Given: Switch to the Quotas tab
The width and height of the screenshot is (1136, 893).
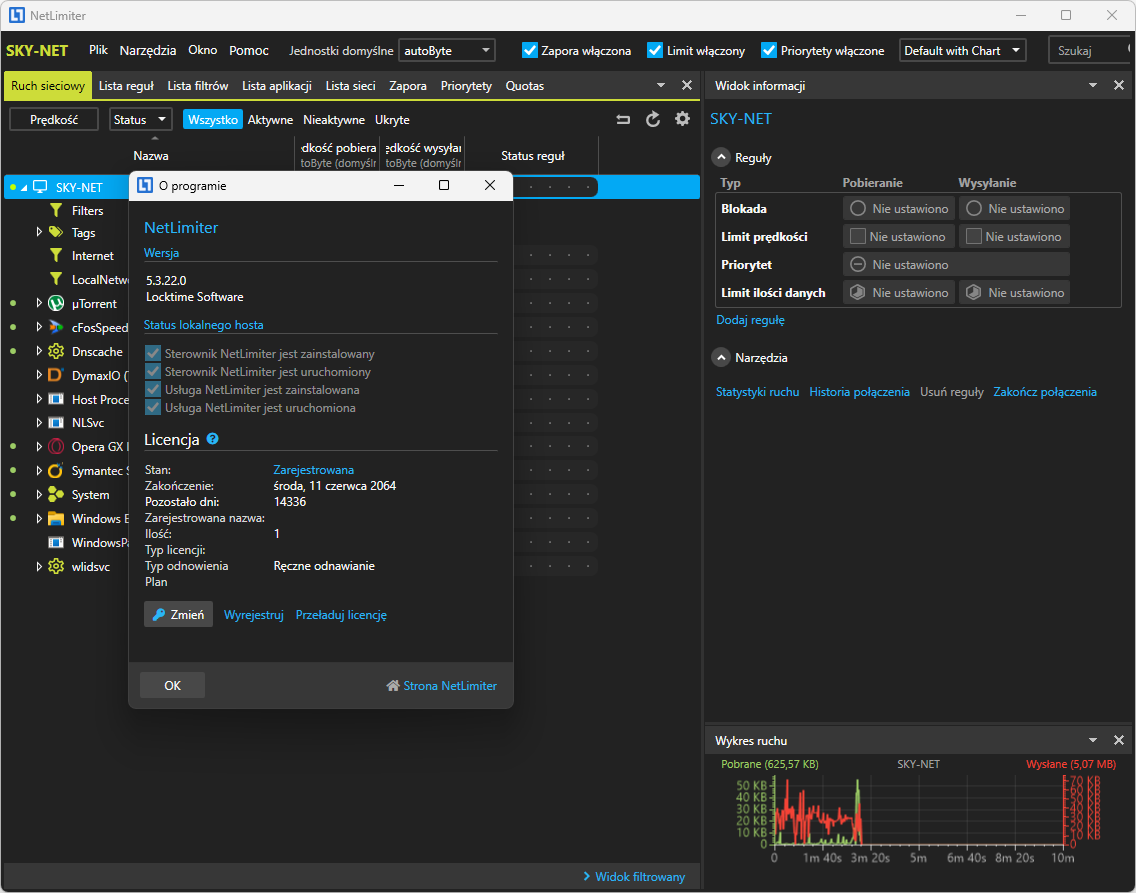Looking at the screenshot, I should point(525,85).
